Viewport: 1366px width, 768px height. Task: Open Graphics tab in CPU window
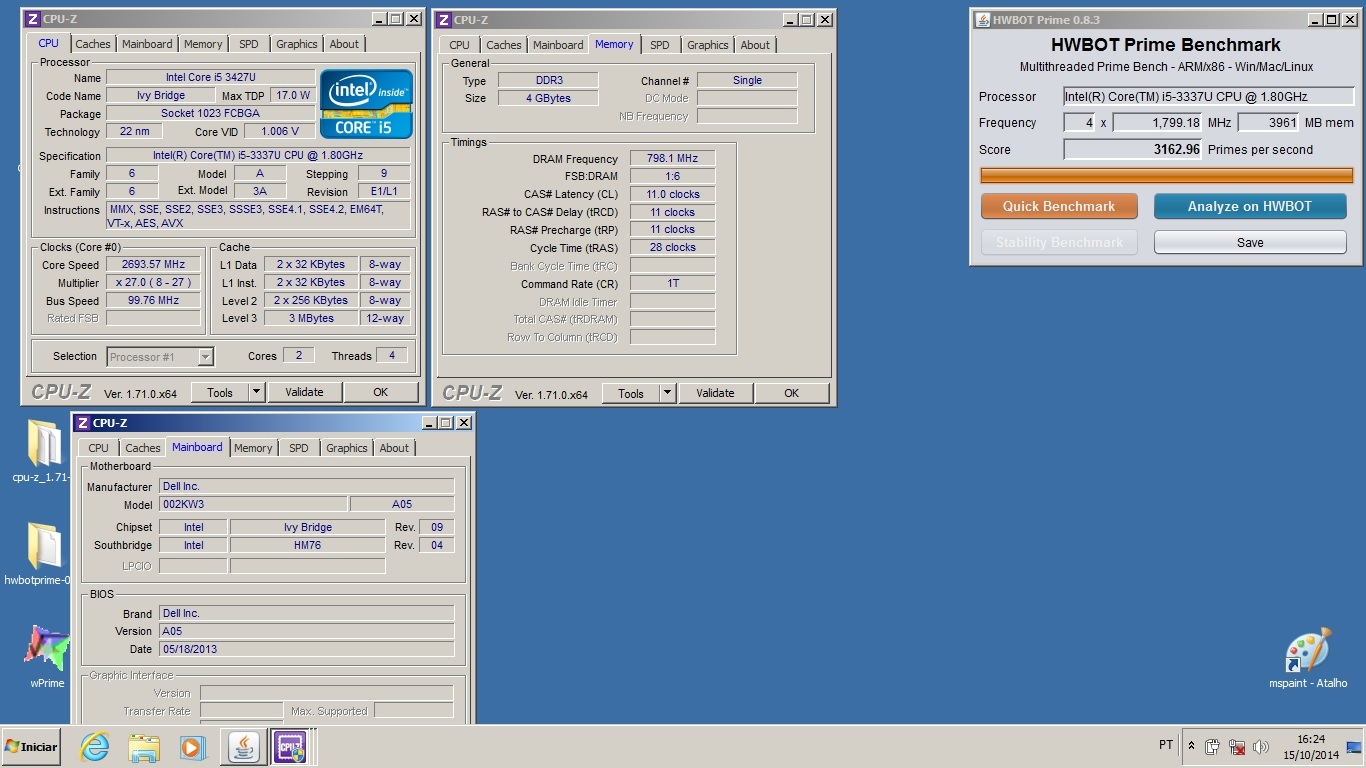[x=297, y=44]
